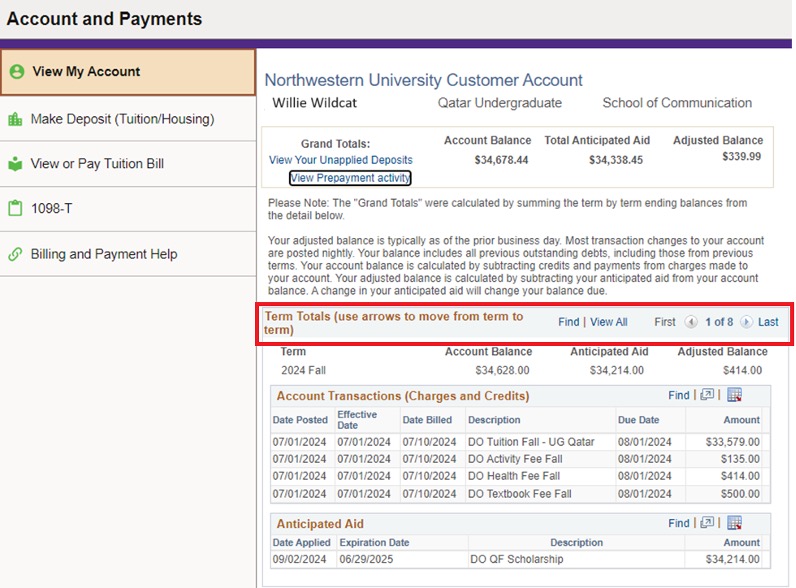
Task: Click the 09/02/2024 Date Applied cell
Action: point(300,559)
